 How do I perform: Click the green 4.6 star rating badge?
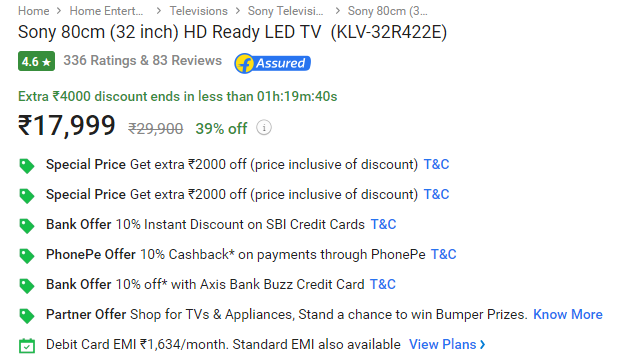coord(36,61)
